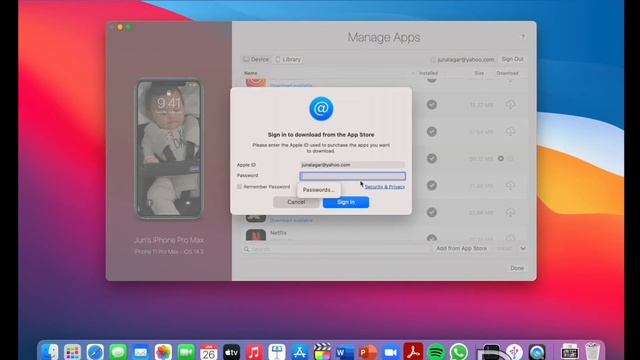Click installed checkmark in the 58.12 MB row
640x360 pixels.
[x=432, y=158]
